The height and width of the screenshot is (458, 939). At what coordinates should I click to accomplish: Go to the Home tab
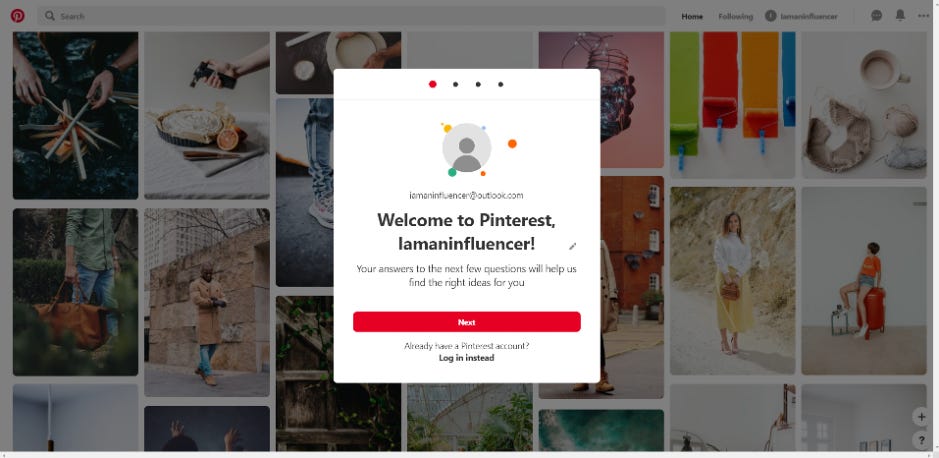tap(692, 16)
